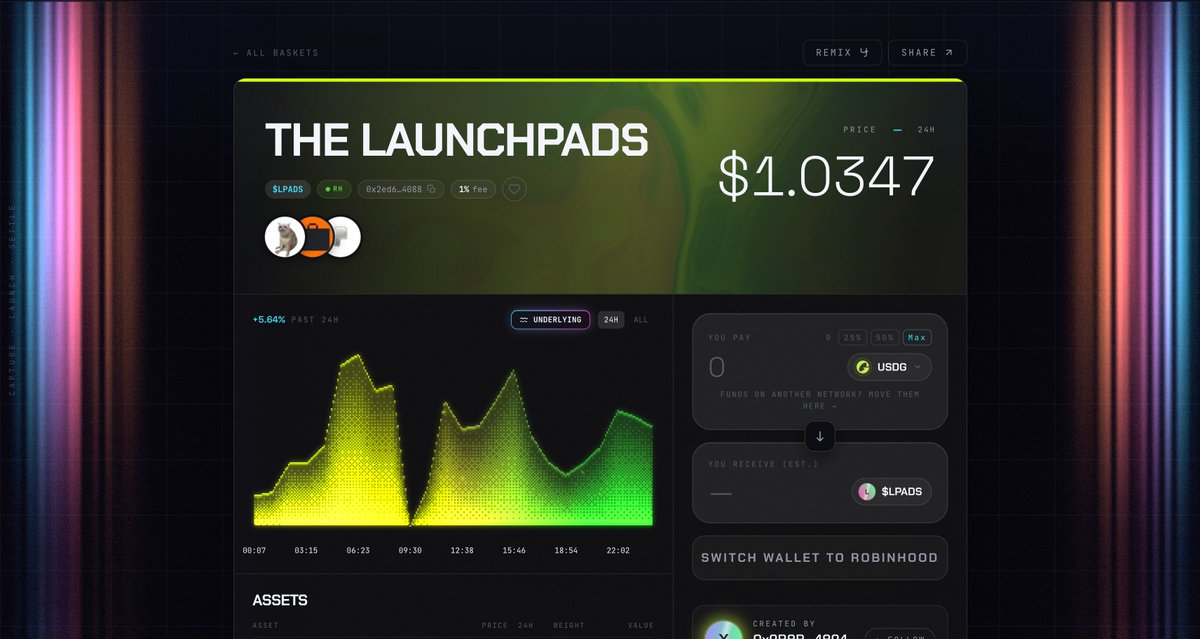Click the 15:46 chart time label
This screenshot has width=1200, height=639.
(514, 550)
